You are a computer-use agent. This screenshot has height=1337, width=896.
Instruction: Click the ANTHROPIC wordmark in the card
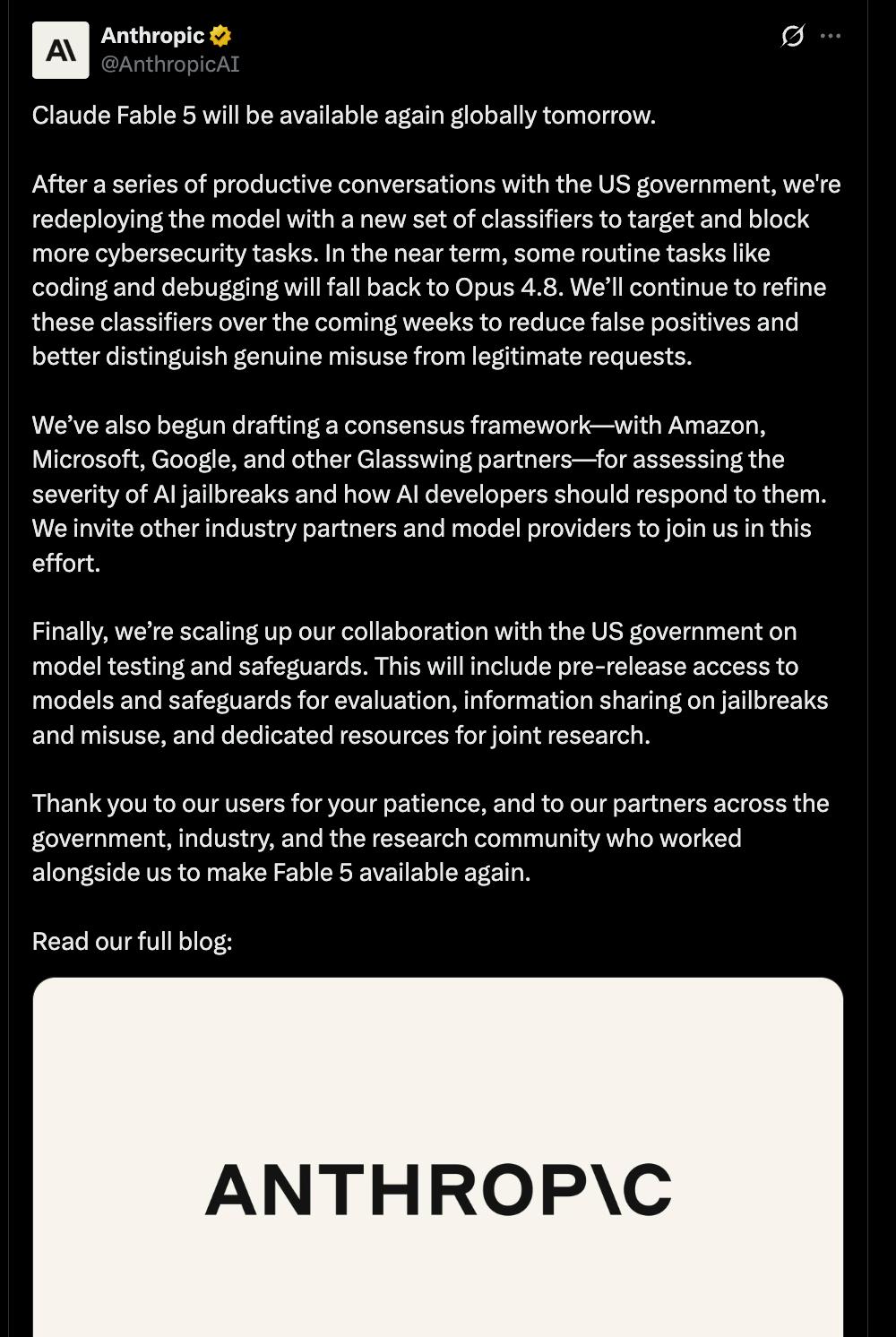[438, 1189]
